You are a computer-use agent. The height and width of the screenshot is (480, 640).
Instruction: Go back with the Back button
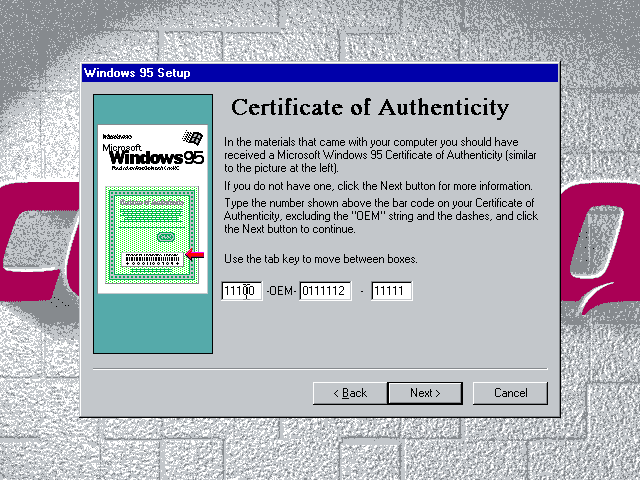coord(350,393)
